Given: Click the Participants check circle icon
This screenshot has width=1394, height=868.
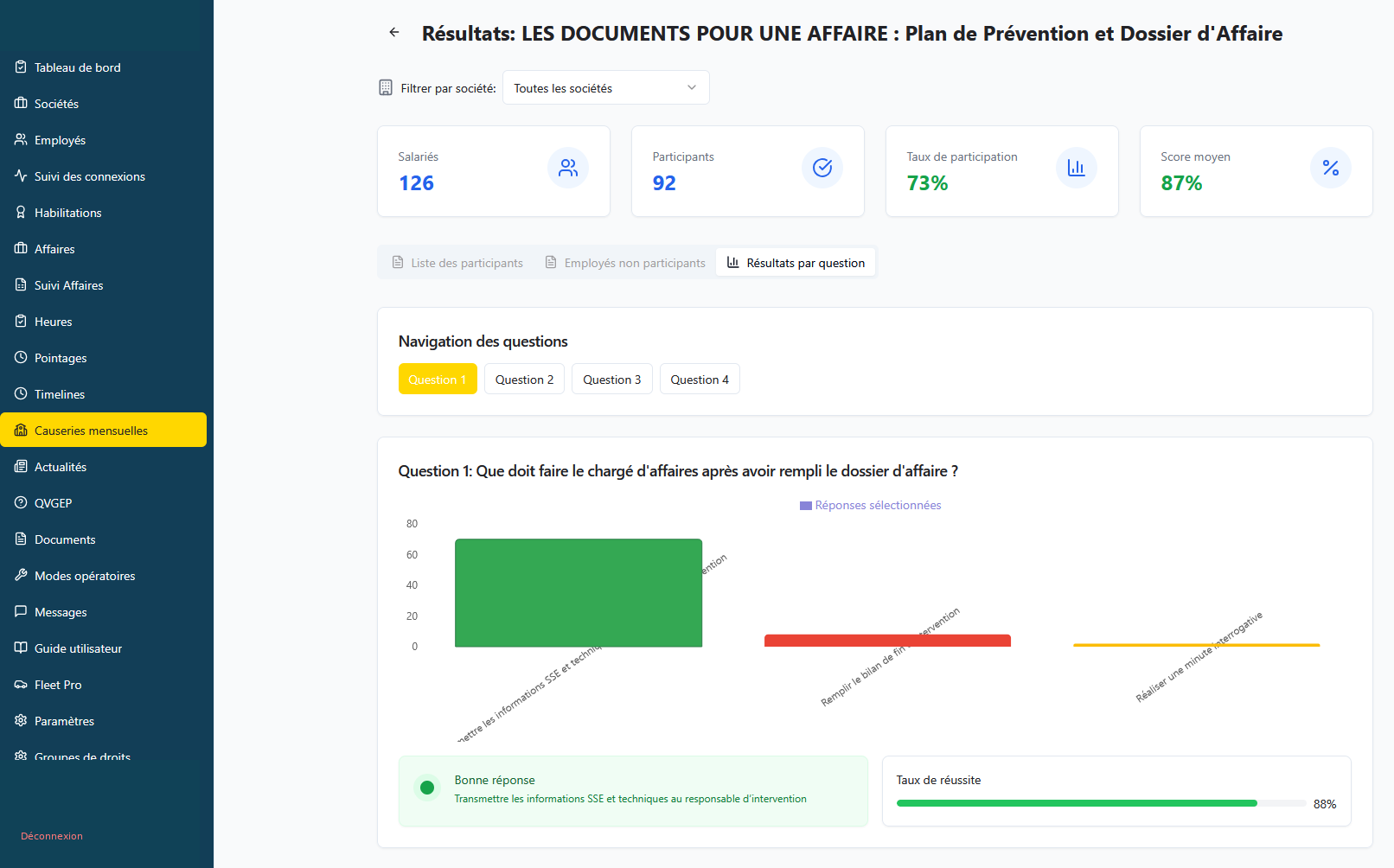Looking at the screenshot, I should (822, 168).
